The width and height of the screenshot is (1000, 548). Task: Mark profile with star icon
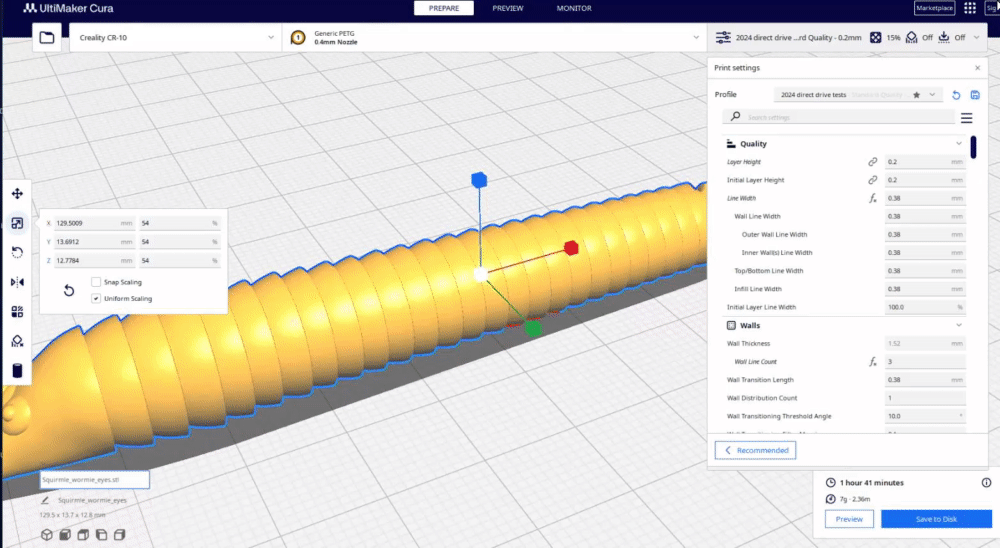point(916,95)
